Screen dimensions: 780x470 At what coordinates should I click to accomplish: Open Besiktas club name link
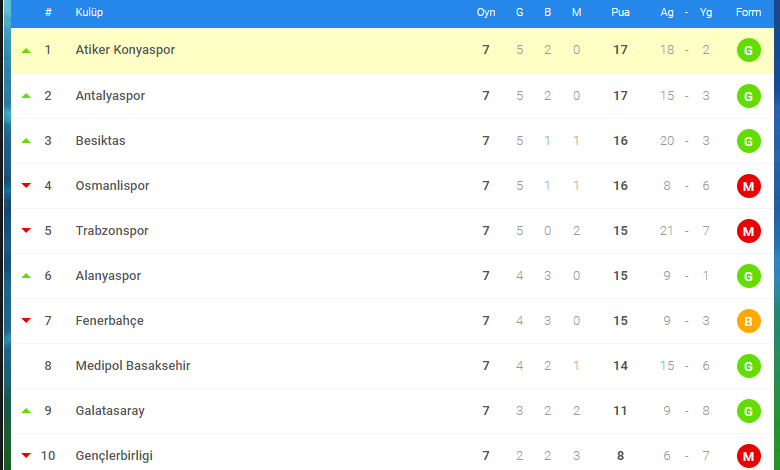[100, 141]
